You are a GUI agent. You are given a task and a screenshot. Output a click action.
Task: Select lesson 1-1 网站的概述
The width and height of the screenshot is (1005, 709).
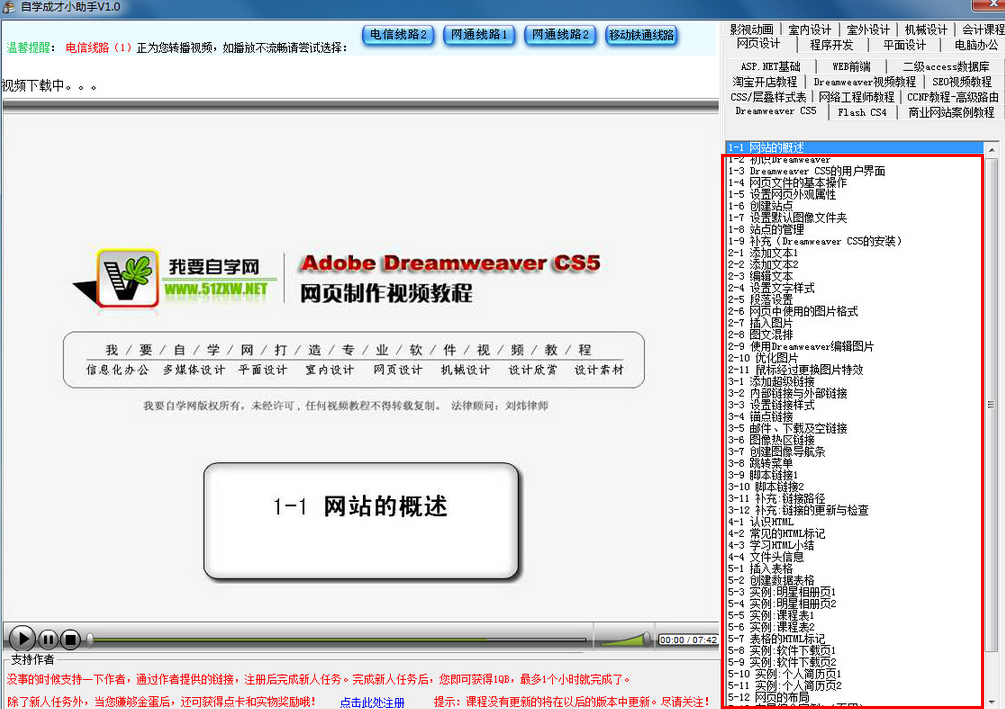(855, 147)
